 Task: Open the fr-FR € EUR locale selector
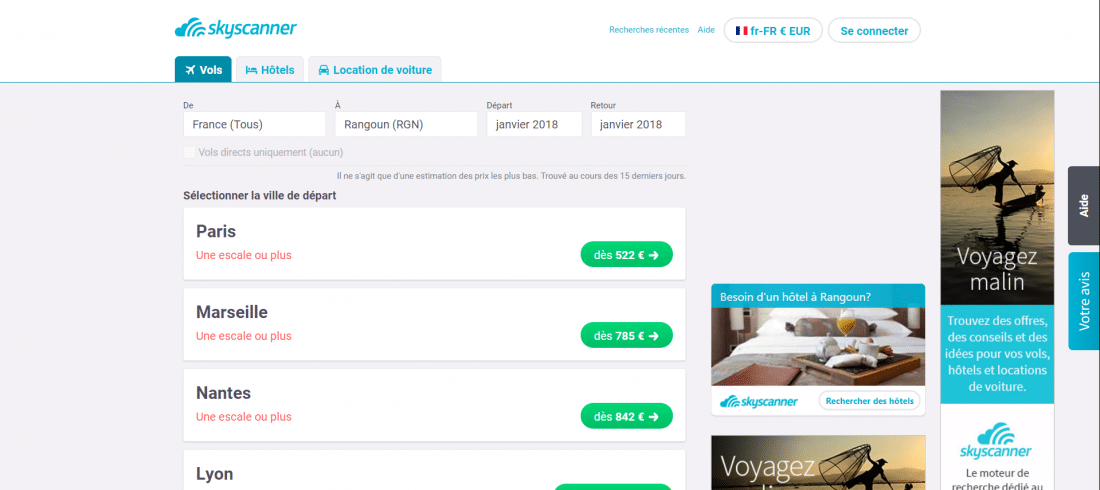(772, 31)
